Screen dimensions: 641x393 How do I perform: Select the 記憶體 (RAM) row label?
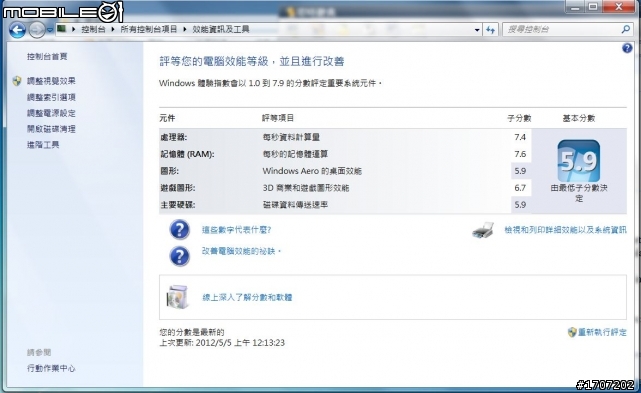[187, 154]
